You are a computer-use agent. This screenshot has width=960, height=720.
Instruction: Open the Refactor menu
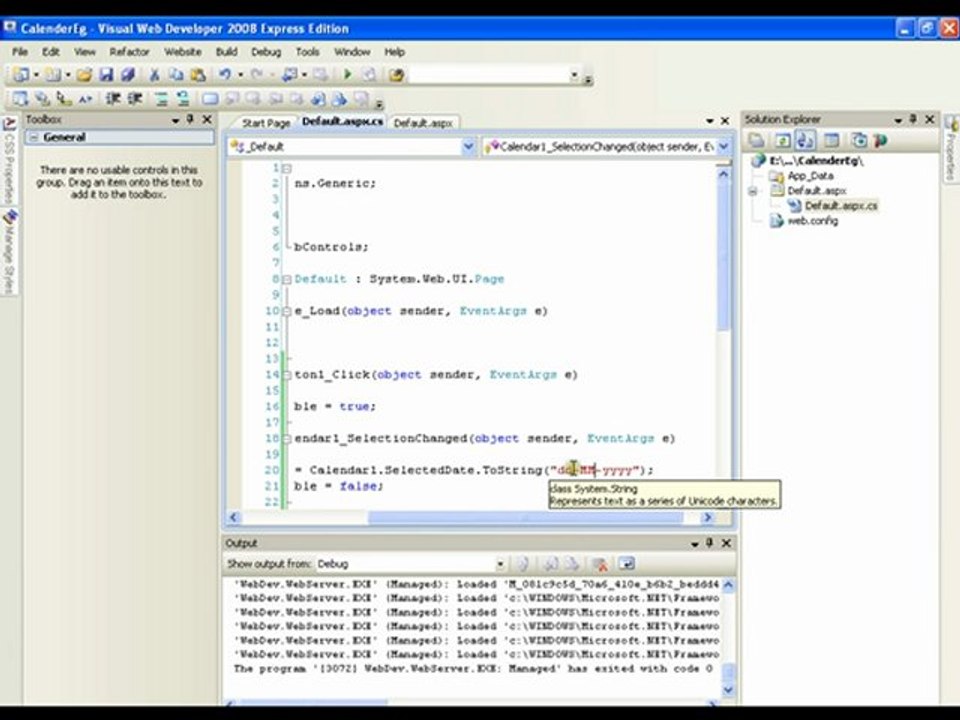click(x=129, y=52)
